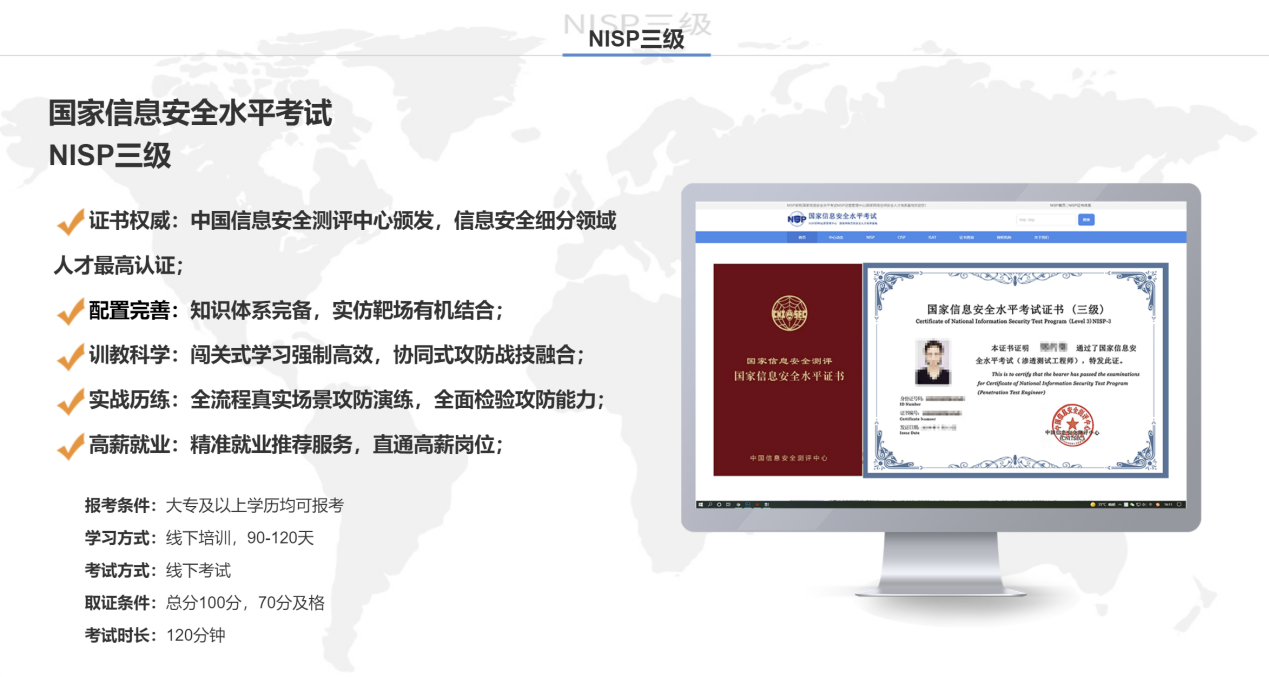The image size is (1269, 677).
Task: Click the 配置完善 bullet line
Action: (281, 311)
